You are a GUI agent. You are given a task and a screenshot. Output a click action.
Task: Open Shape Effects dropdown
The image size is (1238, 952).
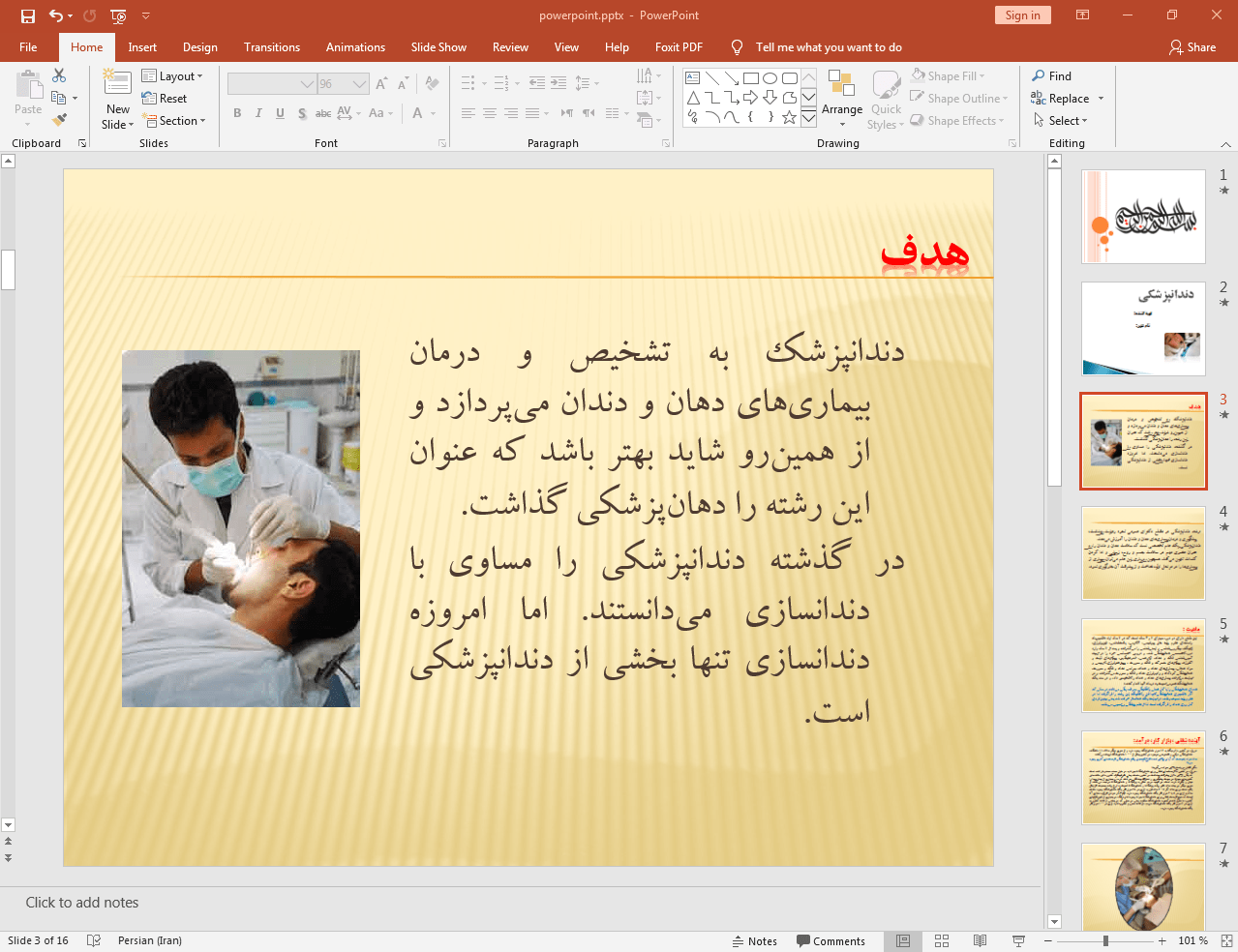tap(957, 120)
